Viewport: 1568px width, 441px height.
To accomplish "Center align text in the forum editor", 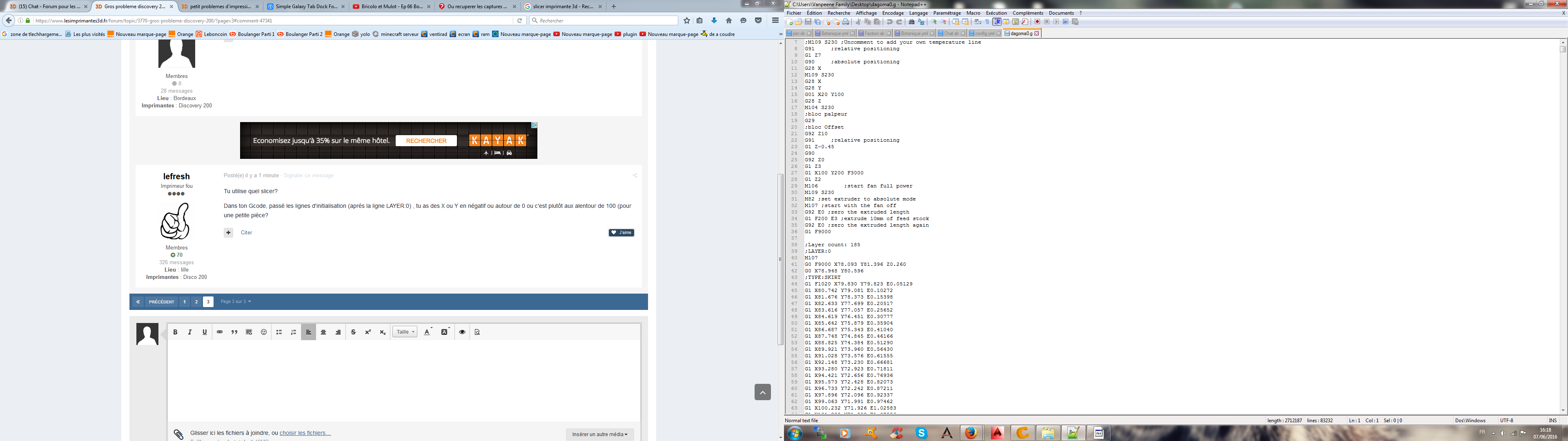I will pyautogui.click(x=323, y=332).
